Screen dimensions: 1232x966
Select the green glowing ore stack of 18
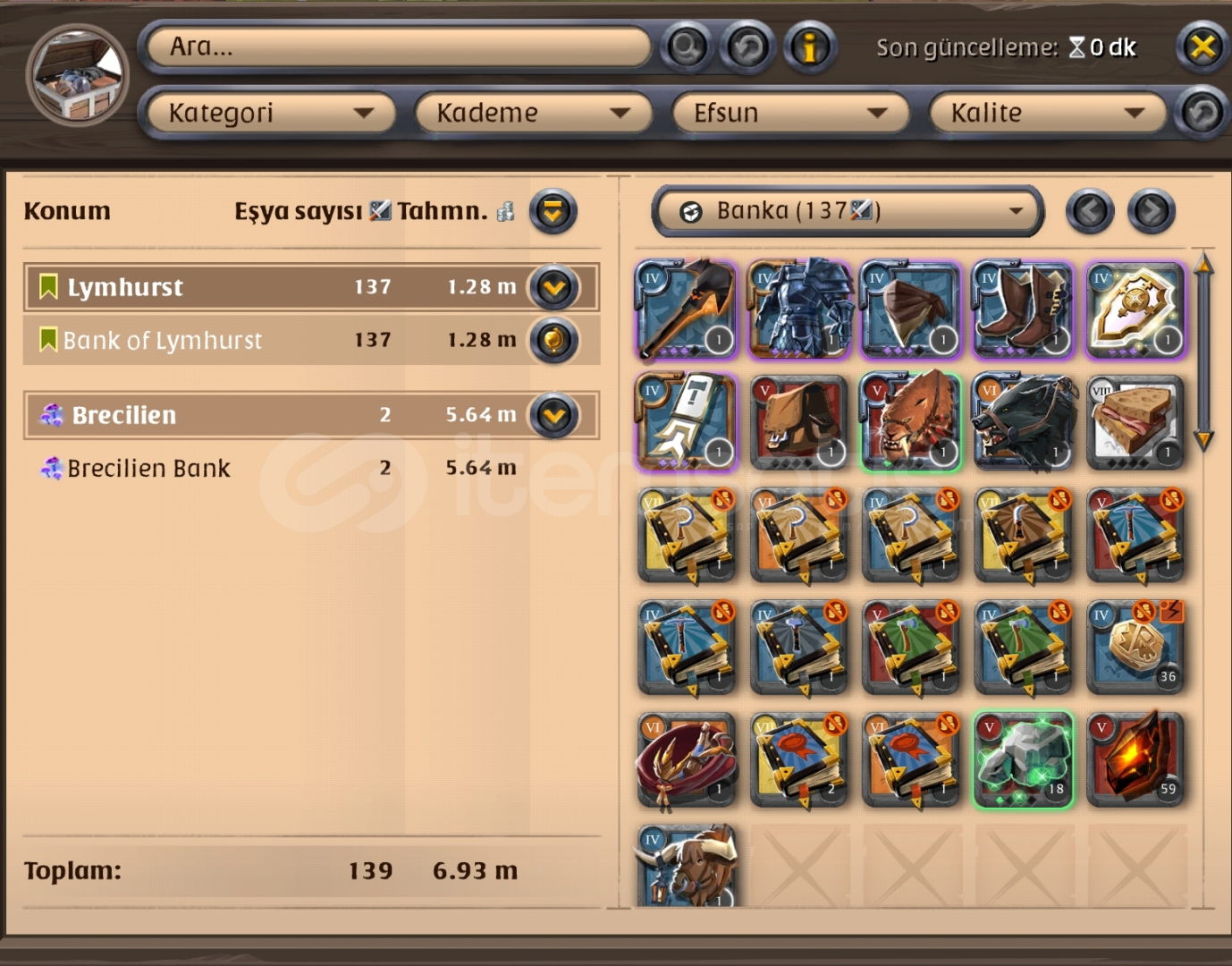click(x=1023, y=759)
